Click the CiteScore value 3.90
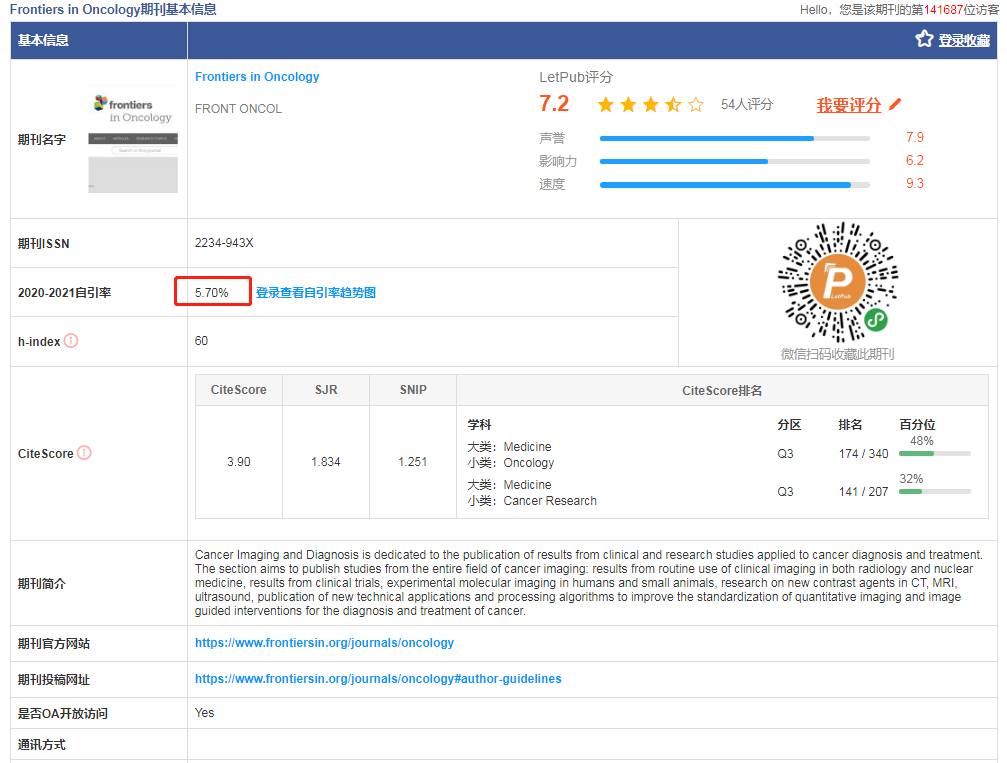Image resolution: width=1007 pixels, height=763 pixels. 239,462
